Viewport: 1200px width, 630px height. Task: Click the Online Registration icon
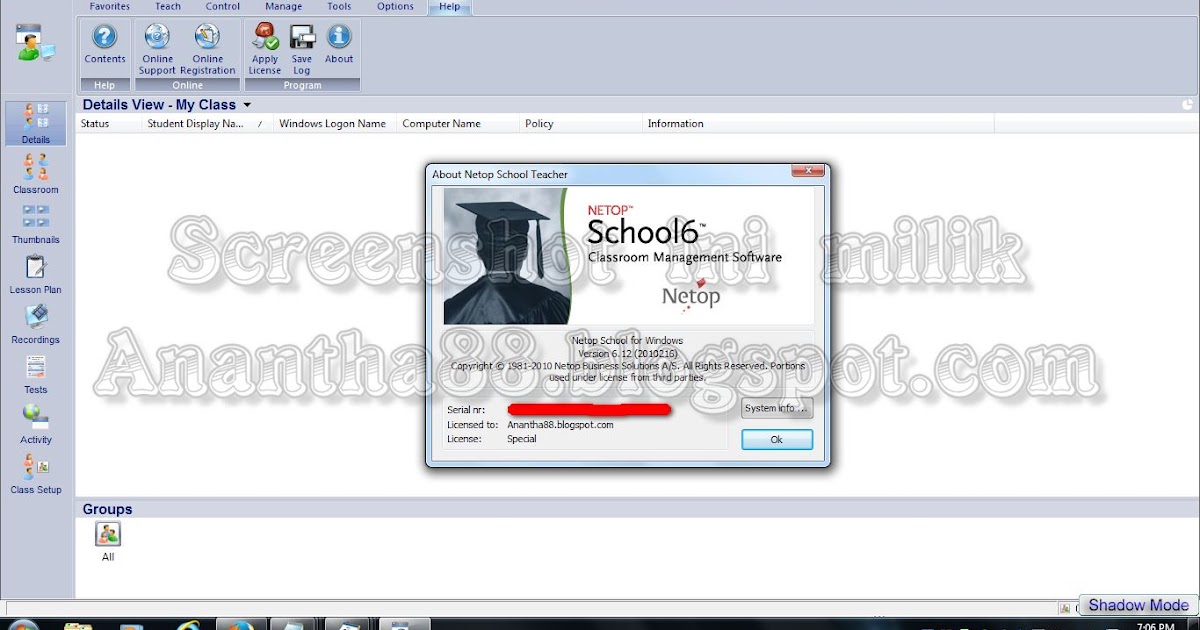208,50
